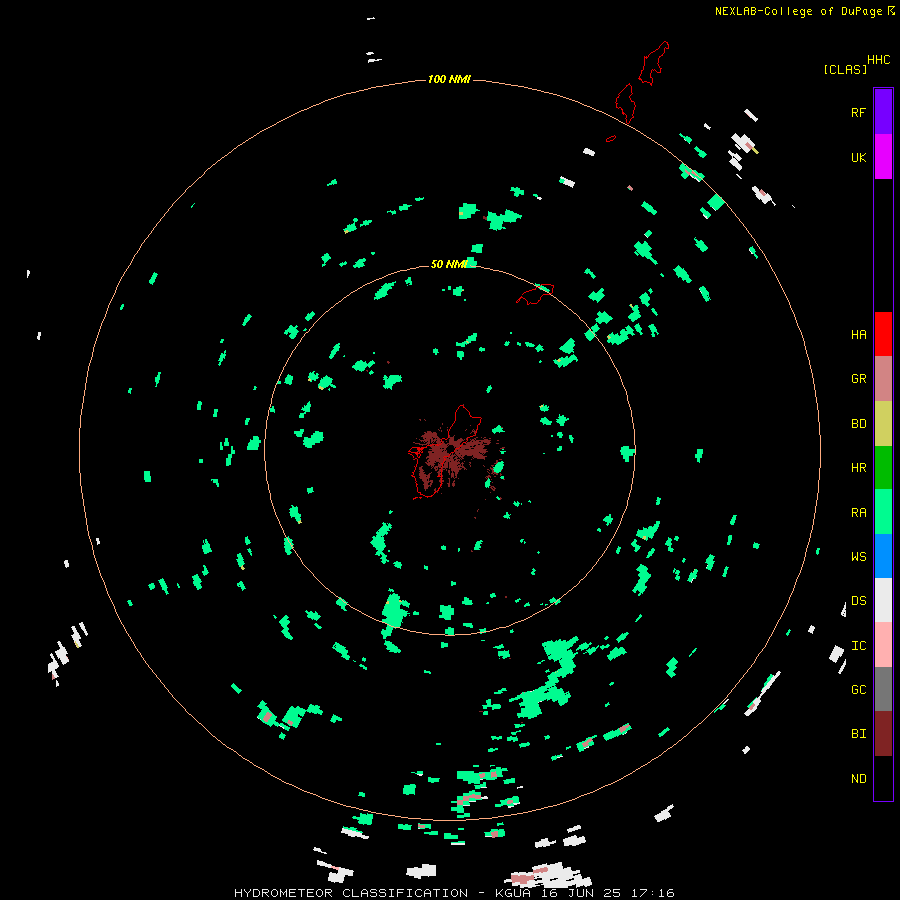
Task: Click the 'HHC' product label
Action: [x=878, y=60]
